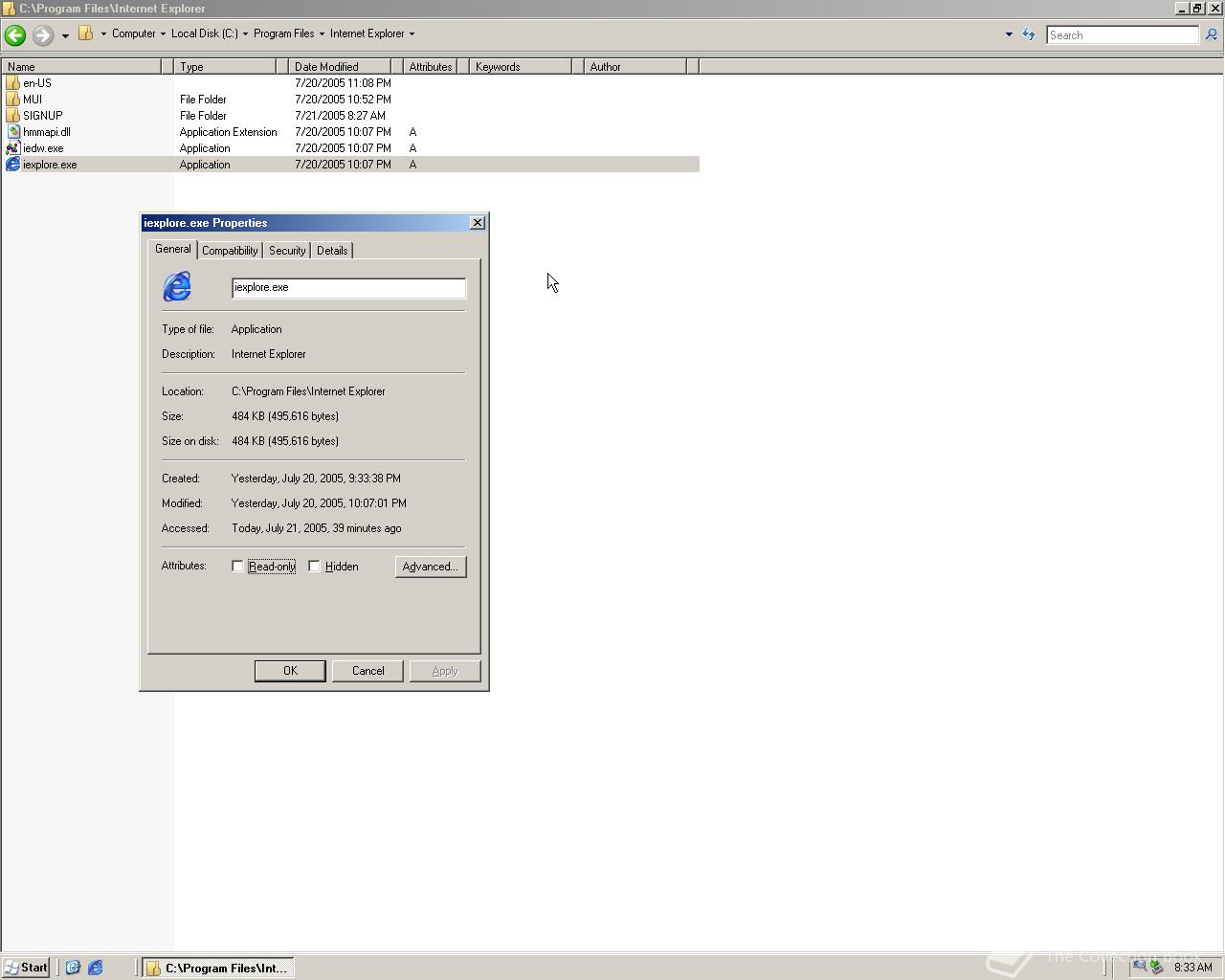Launch Internet Explorer from quick launch
Viewport: 1225px width, 980px height.
(96, 968)
